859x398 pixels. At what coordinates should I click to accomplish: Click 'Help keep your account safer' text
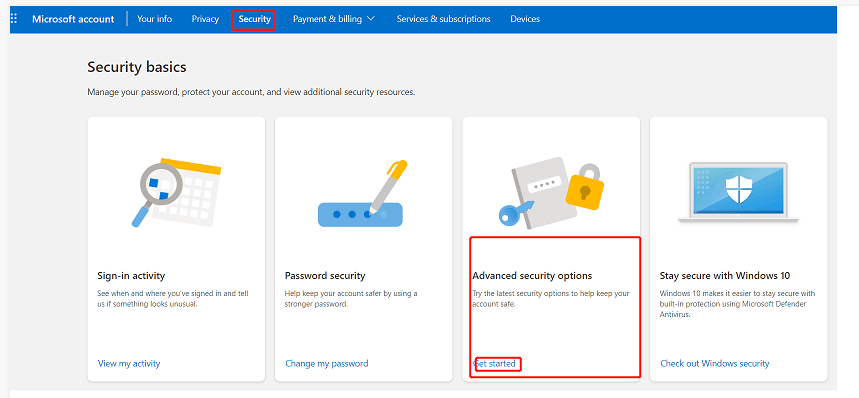click(351, 298)
